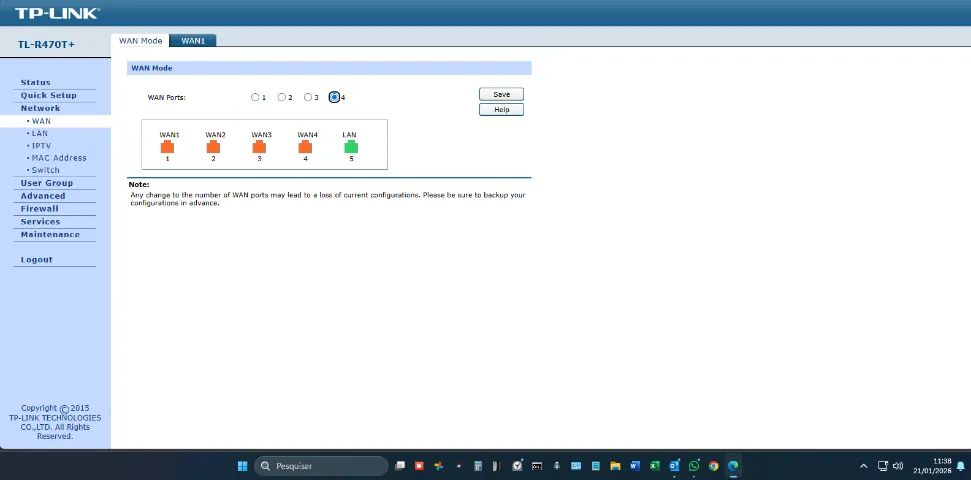Collapse the Network menu section
Screen dimensions: 971x480
click(x=40, y=108)
